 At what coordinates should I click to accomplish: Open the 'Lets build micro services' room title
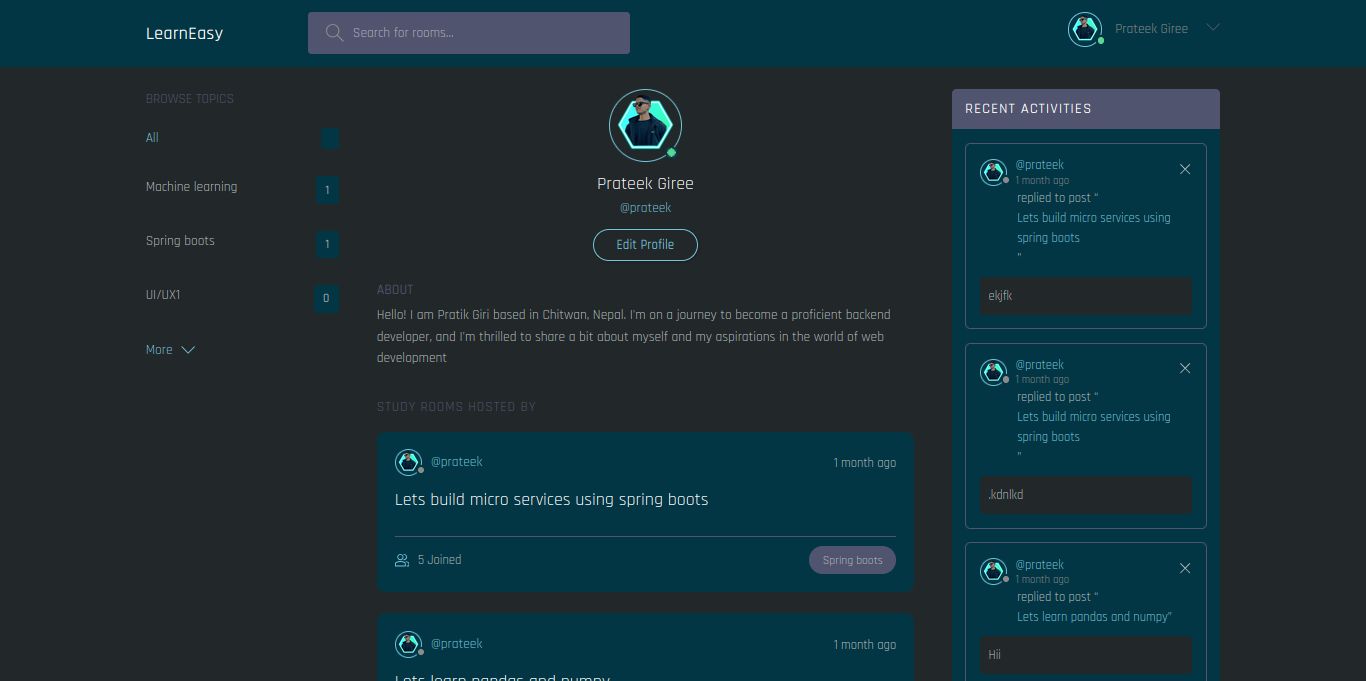point(551,500)
